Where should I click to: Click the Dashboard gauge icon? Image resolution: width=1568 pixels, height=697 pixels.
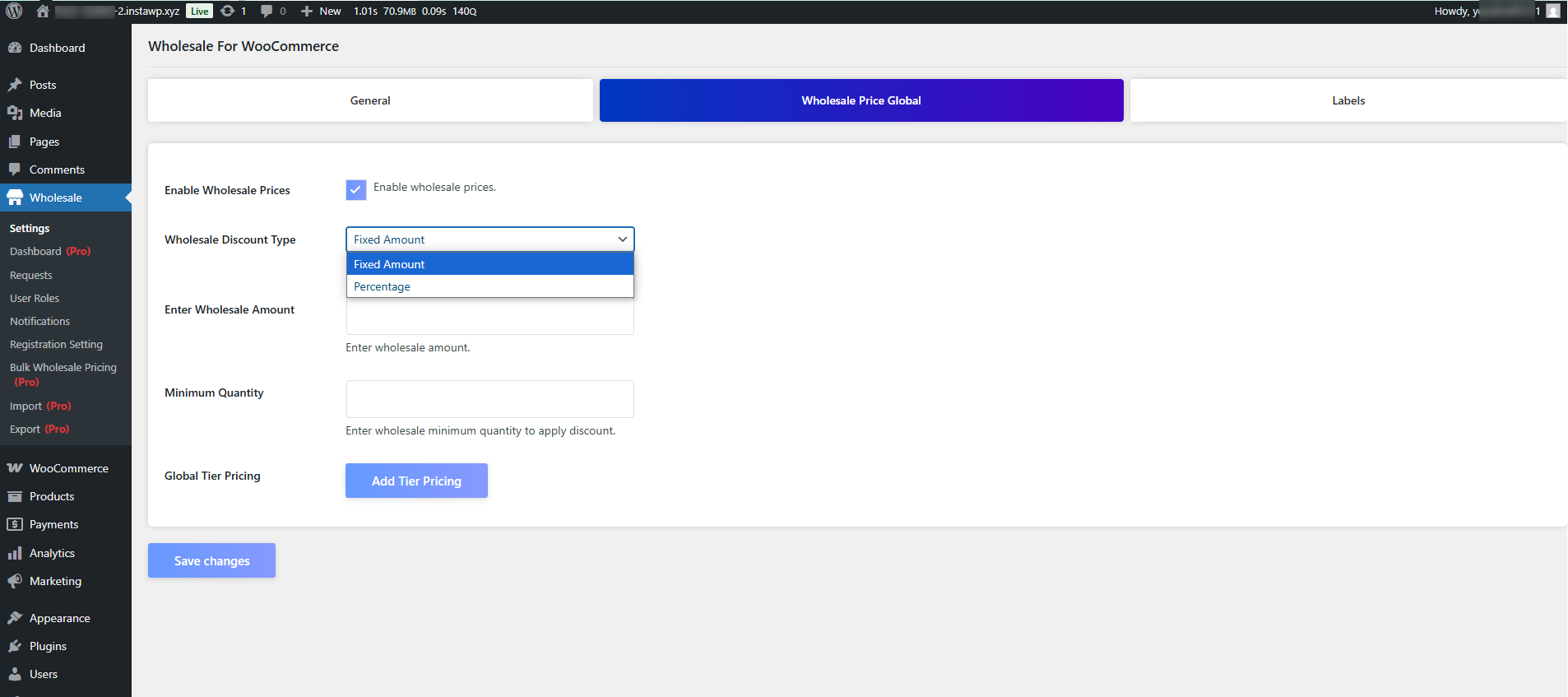point(15,48)
